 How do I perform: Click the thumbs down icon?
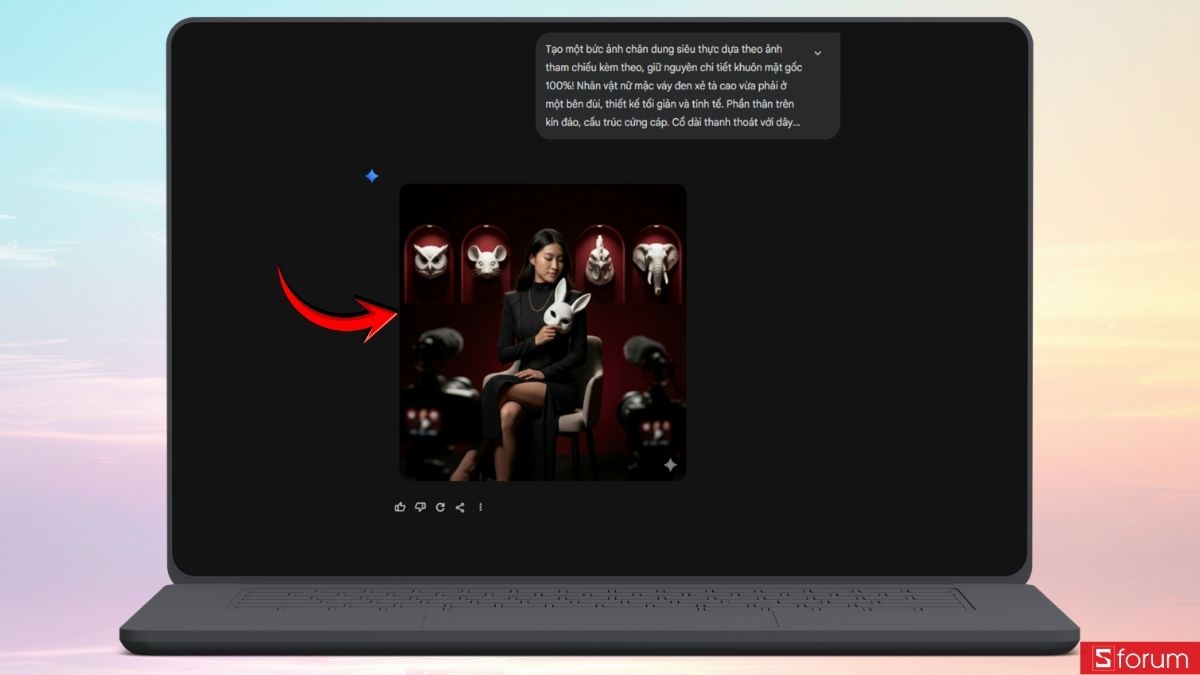pyautogui.click(x=420, y=507)
